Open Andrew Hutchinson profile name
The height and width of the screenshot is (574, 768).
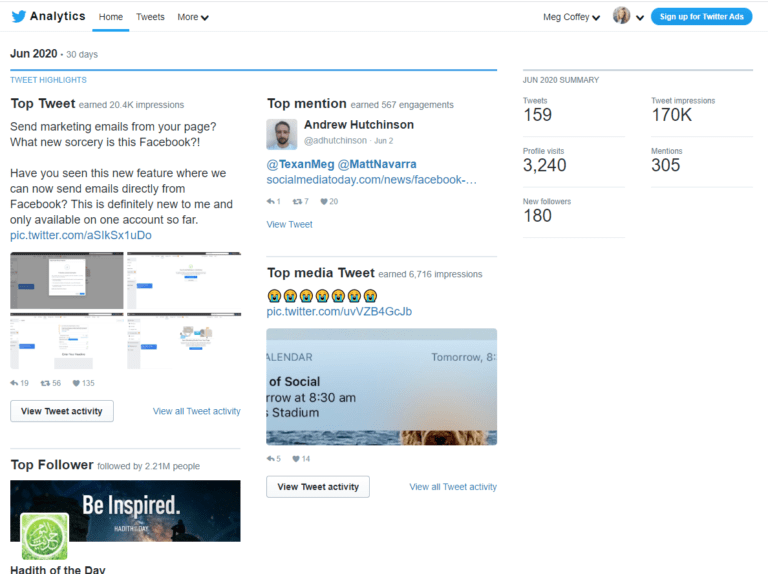tap(359, 125)
